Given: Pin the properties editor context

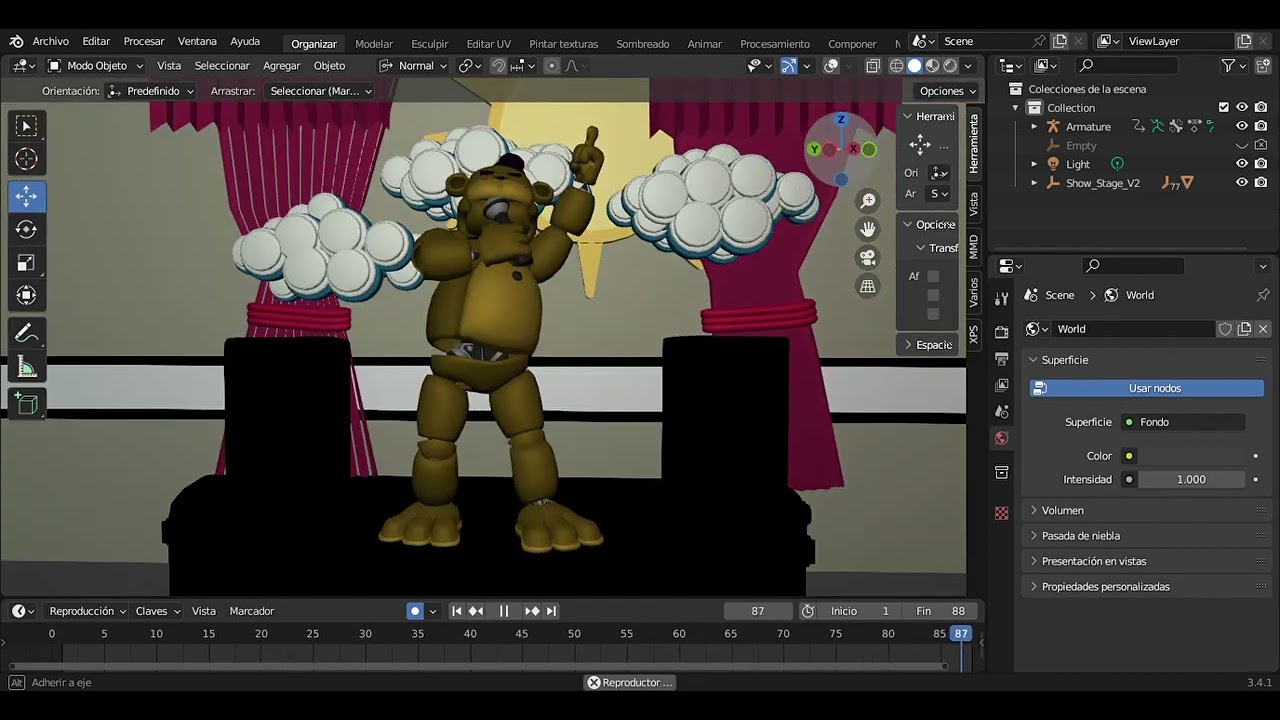Looking at the screenshot, I should tap(1263, 296).
